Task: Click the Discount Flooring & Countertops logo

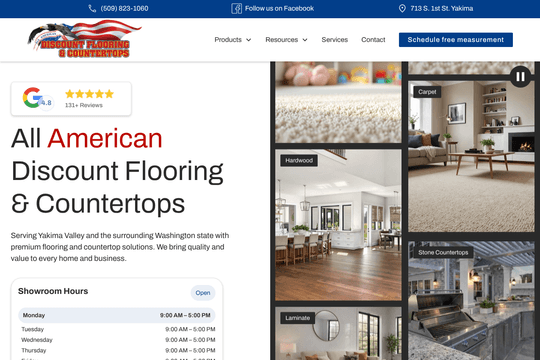Action: tap(84, 39)
